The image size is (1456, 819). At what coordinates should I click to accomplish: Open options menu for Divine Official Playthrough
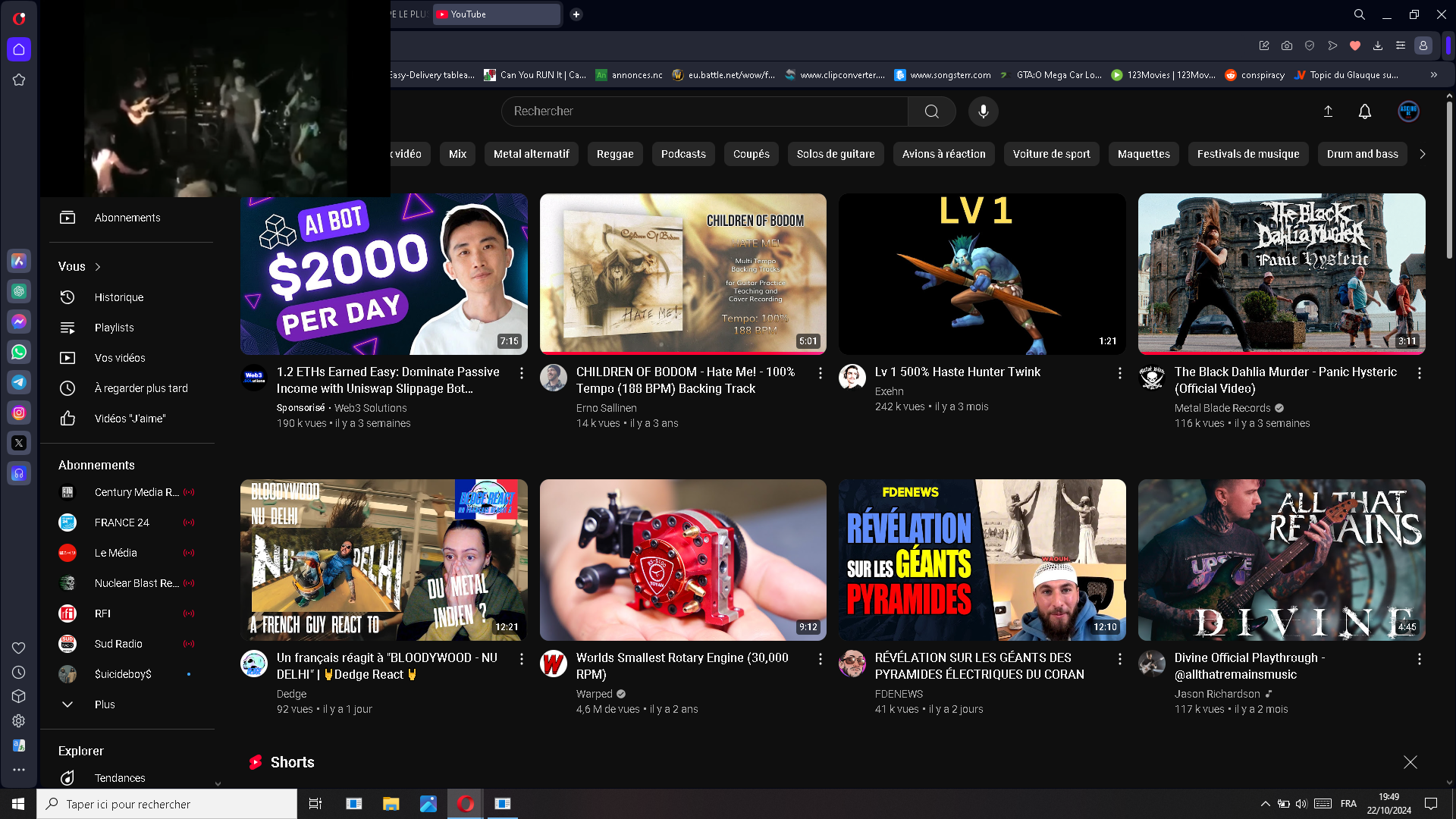click(x=1420, y=659)
